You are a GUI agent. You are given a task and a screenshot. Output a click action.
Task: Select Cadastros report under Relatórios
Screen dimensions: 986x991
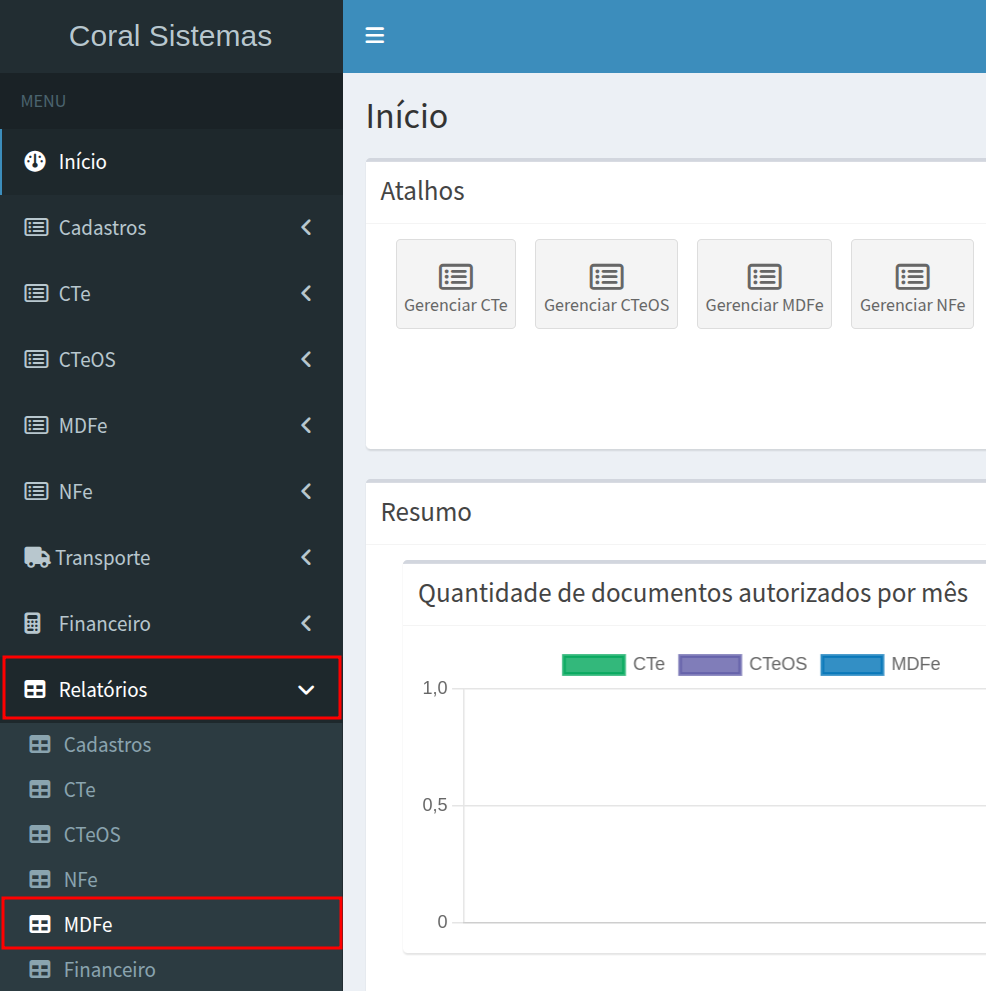click(107, 745)
